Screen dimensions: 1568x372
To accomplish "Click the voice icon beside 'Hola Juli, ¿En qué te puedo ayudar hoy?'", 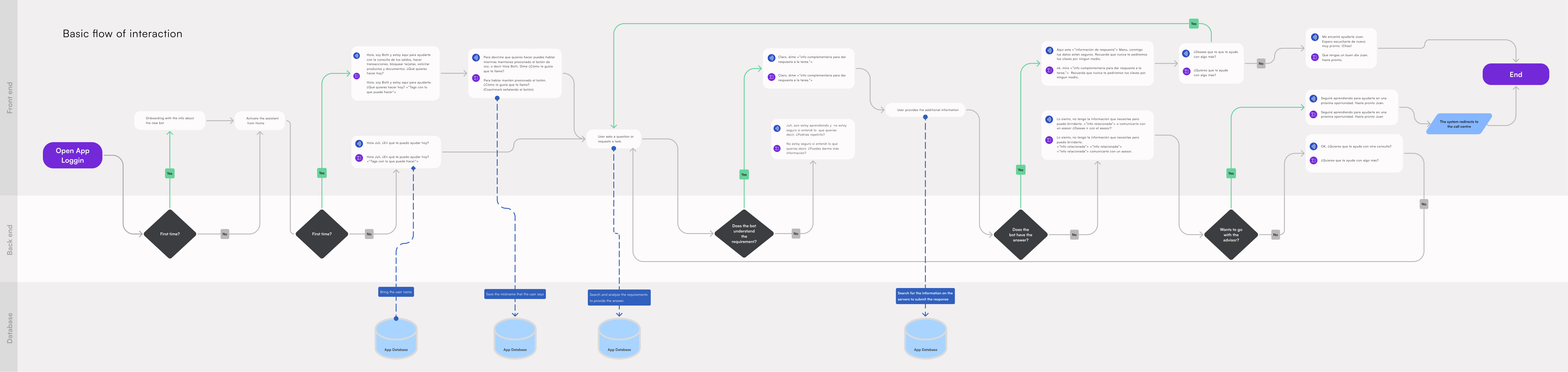I will 359,144.
